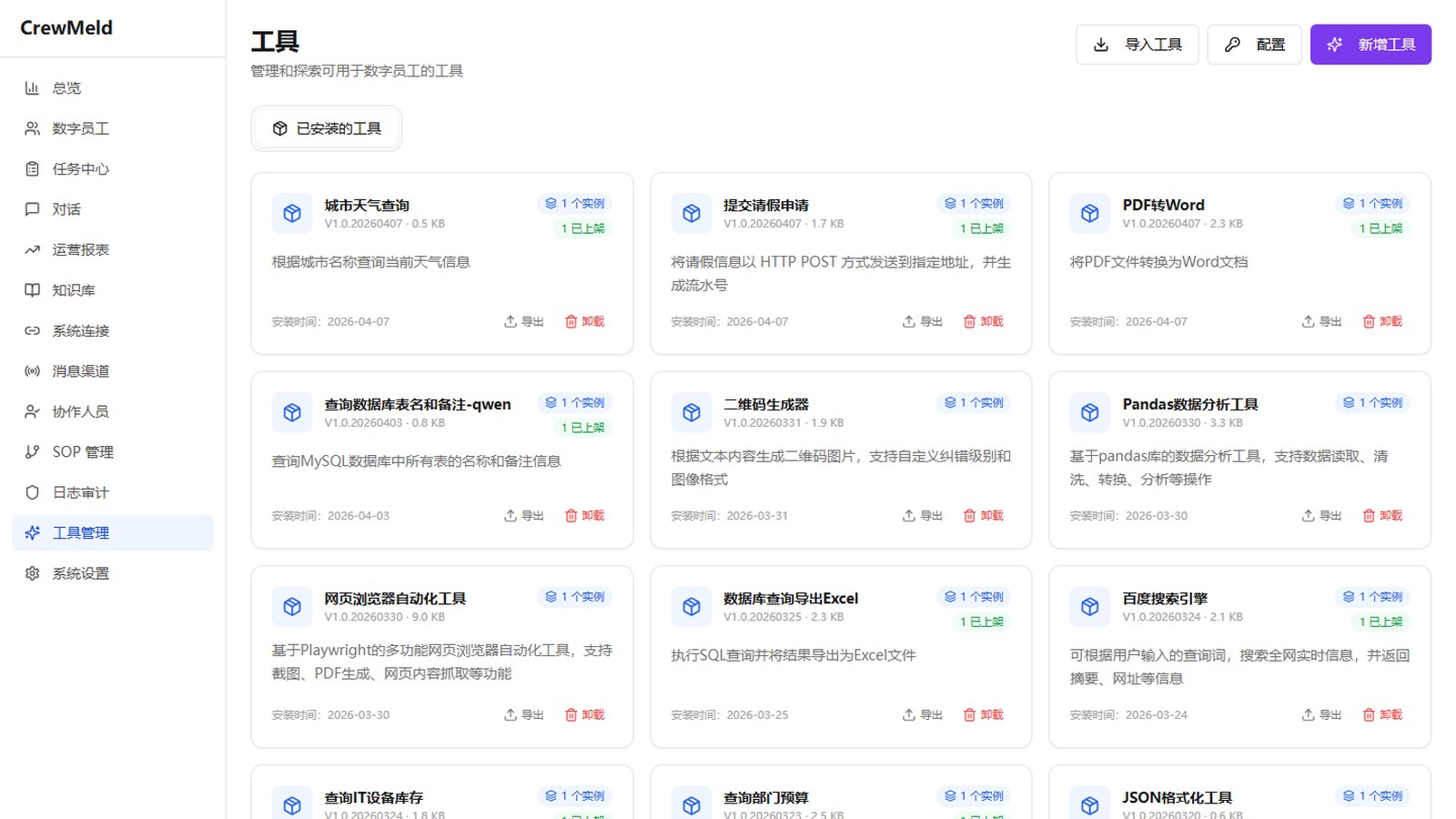Click 1 个实例 badge on 网页浏览器自动化工具
1456x819 pixels.
point(575,597)
